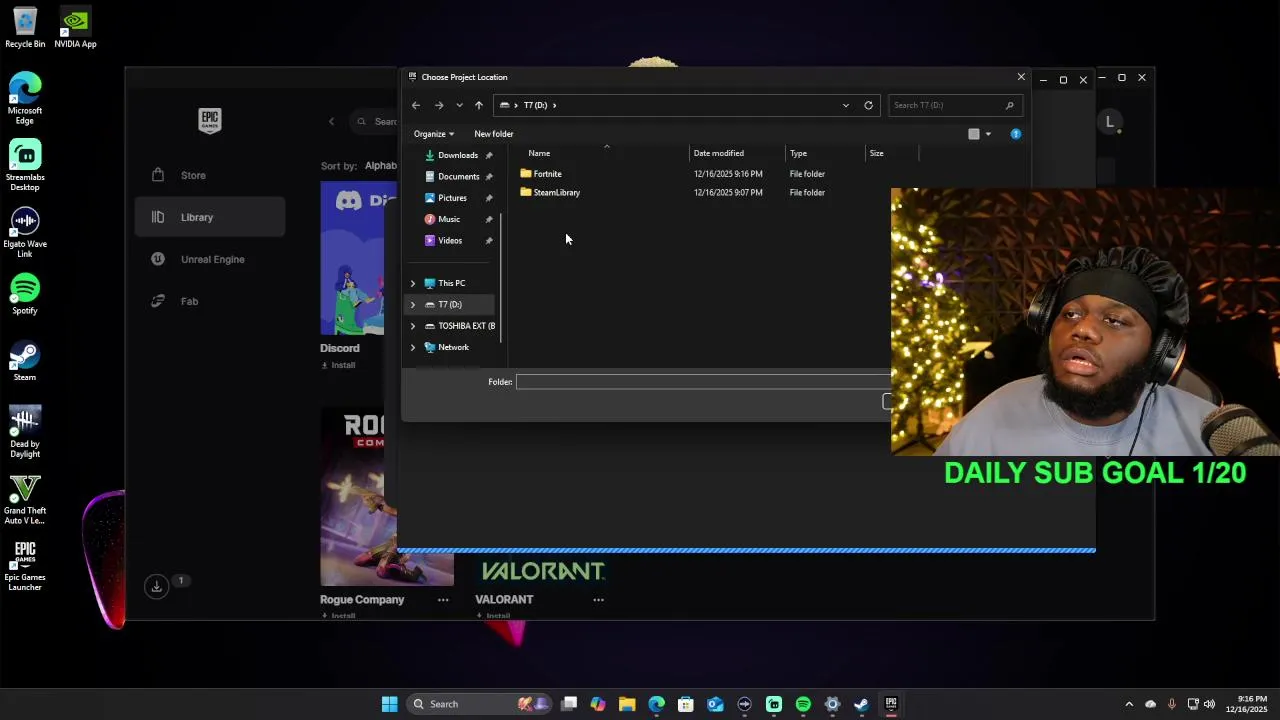Open File Explorer from taskbar
This screenshot has width=1280, height=720.
(x=627, y=704)
